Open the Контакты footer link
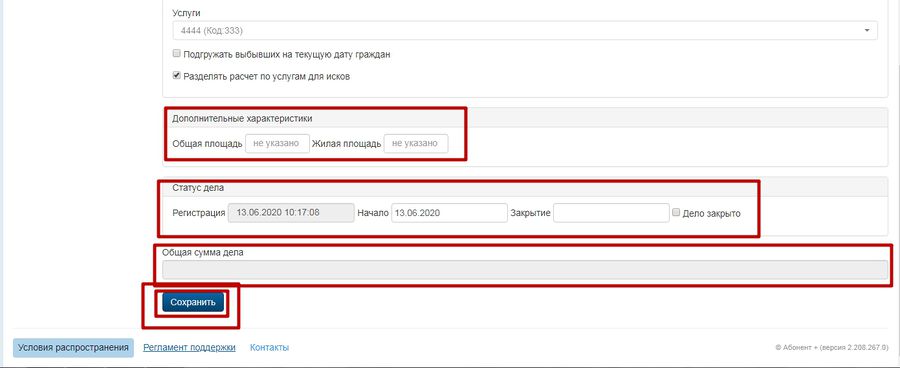The image size is (900, 368). click(269, 348)
